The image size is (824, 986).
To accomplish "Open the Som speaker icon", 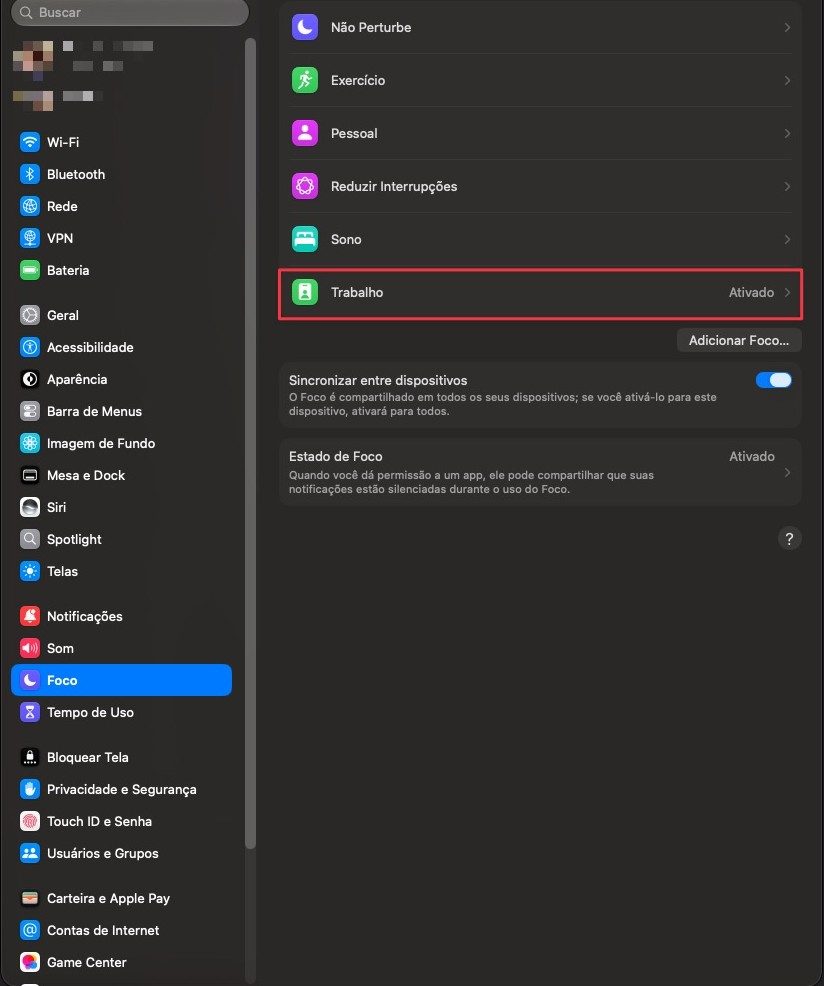I will click(30, 648).
